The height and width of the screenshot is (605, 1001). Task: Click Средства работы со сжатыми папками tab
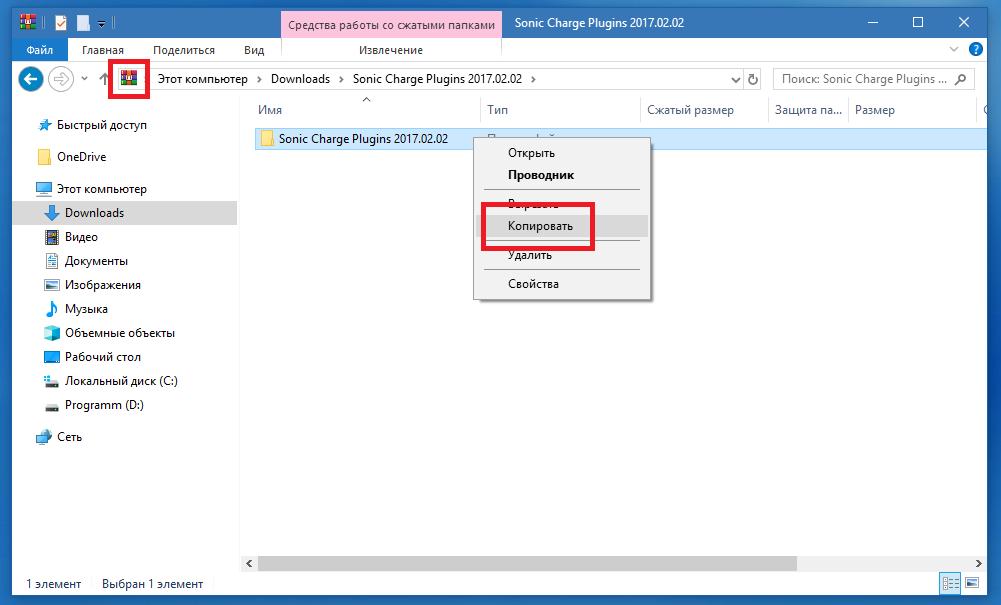391,25
